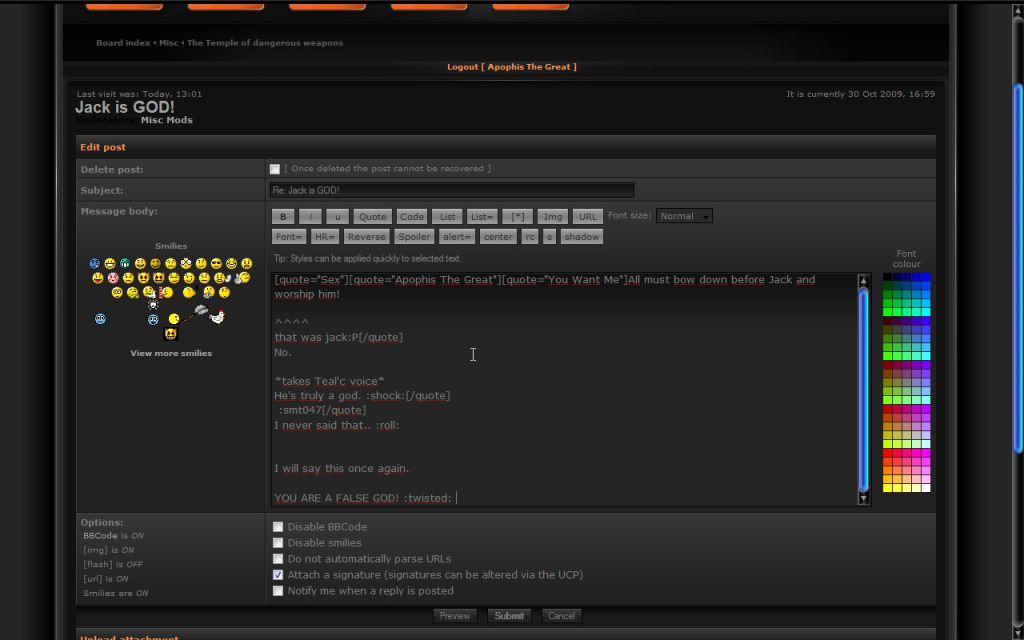Screen dimensions: 1024x640
Task: Go to the Board index breadcrumb
Action: coord(123,43)
